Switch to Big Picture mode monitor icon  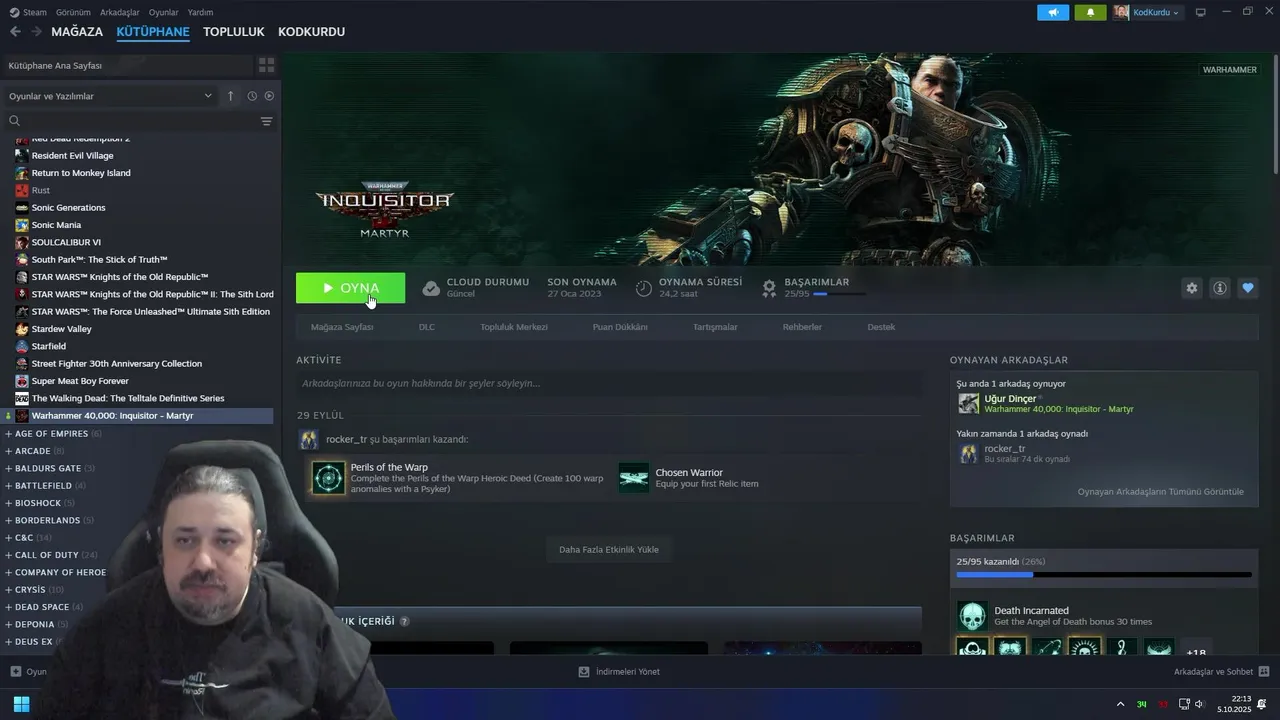[1201, 12]
